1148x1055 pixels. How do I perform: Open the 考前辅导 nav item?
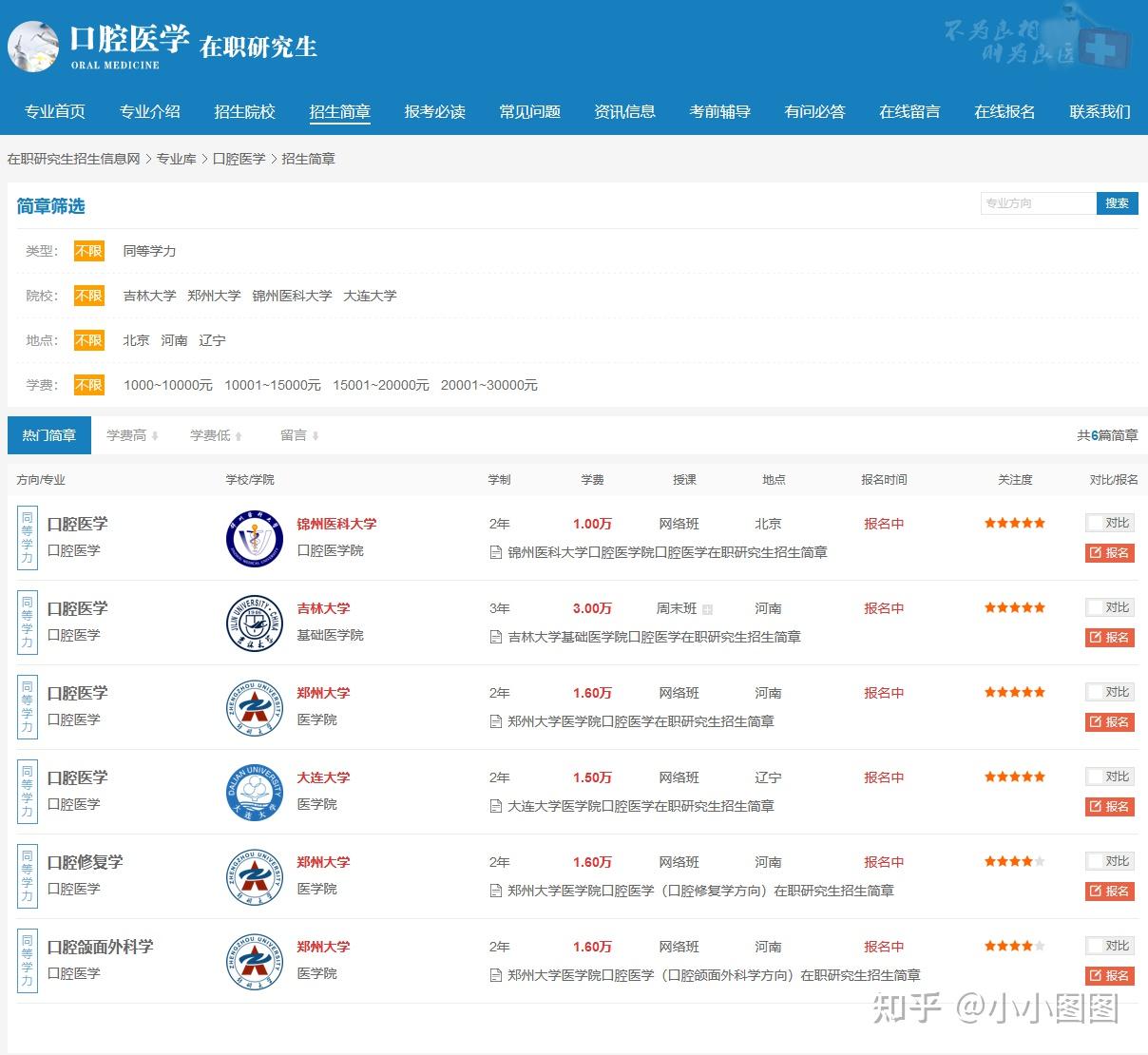point(719,111)
